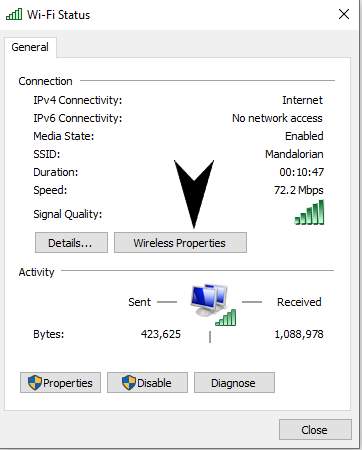
Task: Click the Received label in Activity
Action: tap(299, 302)
